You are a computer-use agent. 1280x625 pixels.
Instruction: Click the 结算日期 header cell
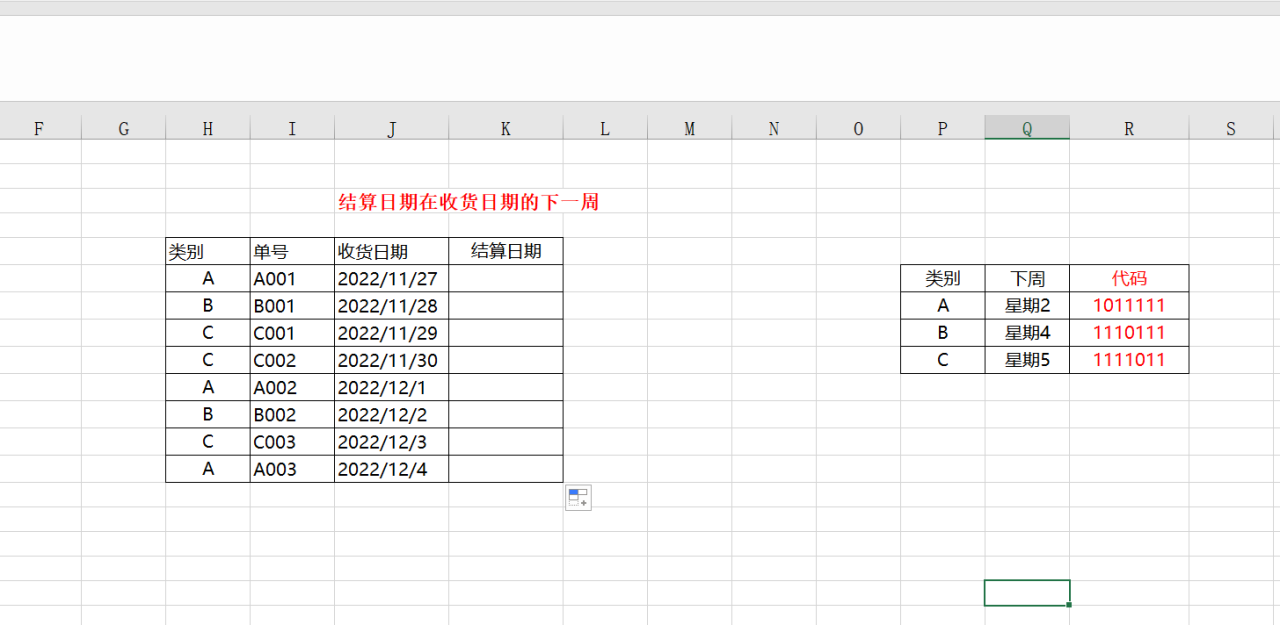506,251
